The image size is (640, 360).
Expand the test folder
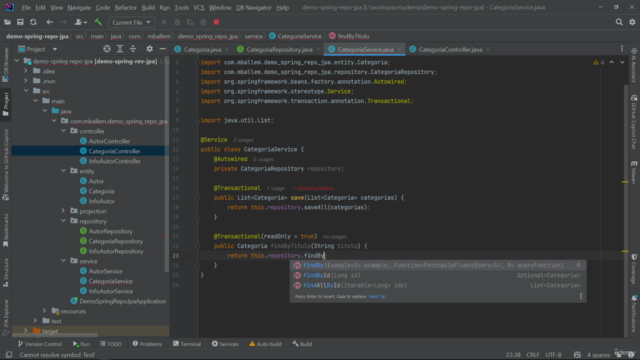point(36,321)
